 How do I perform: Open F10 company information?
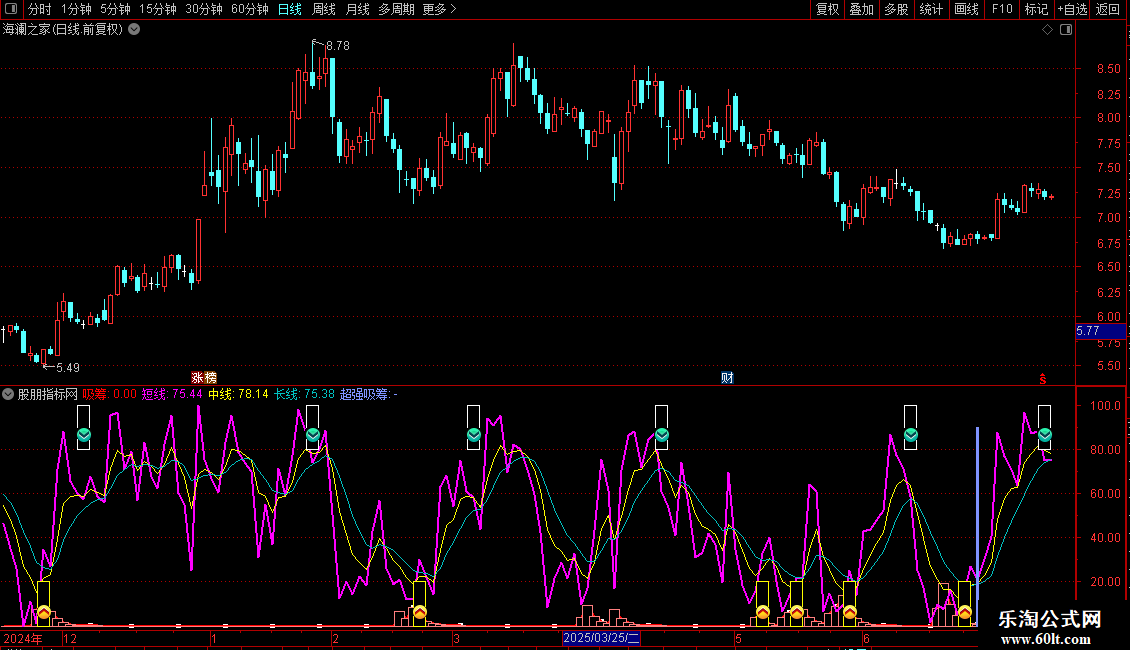tap(1002, 9)
